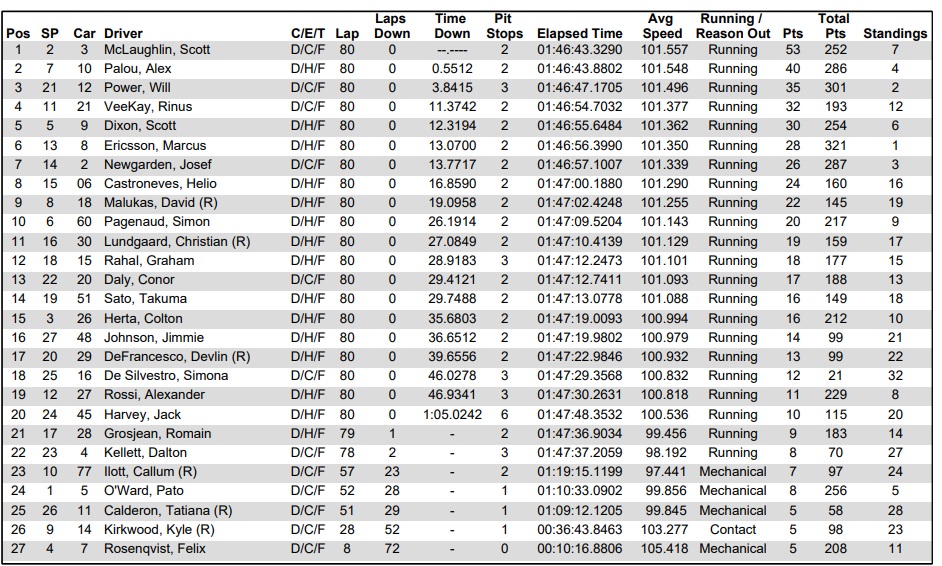
Task: Select driver name McLaughlin, Scott
Action: pos(157,50)
